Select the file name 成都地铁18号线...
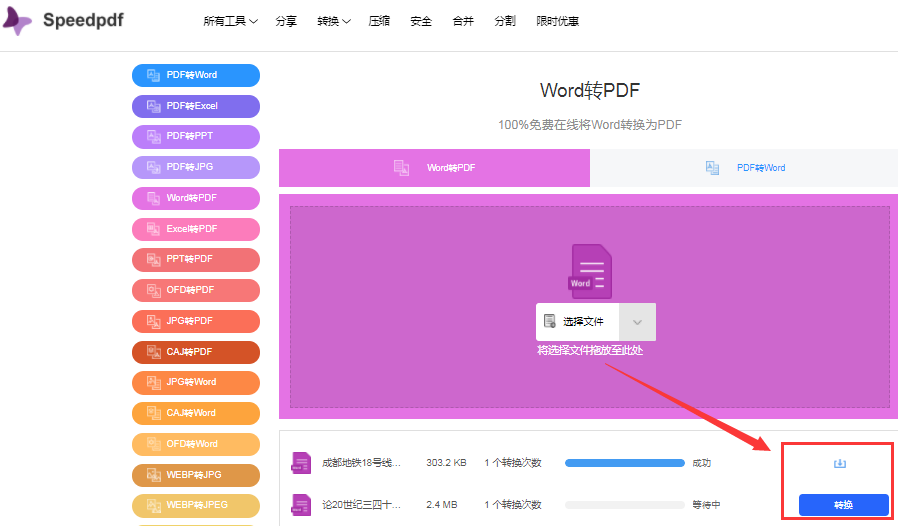 [x=361, y=463]
